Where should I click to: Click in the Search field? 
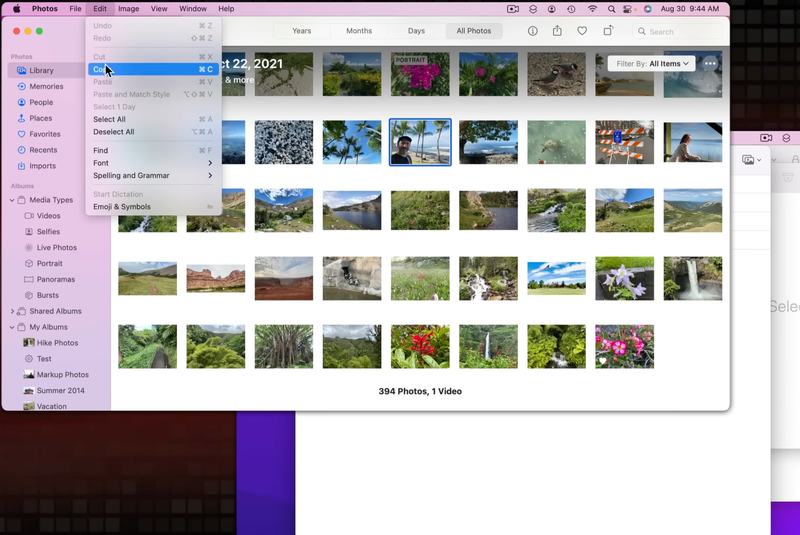(677, 32)
